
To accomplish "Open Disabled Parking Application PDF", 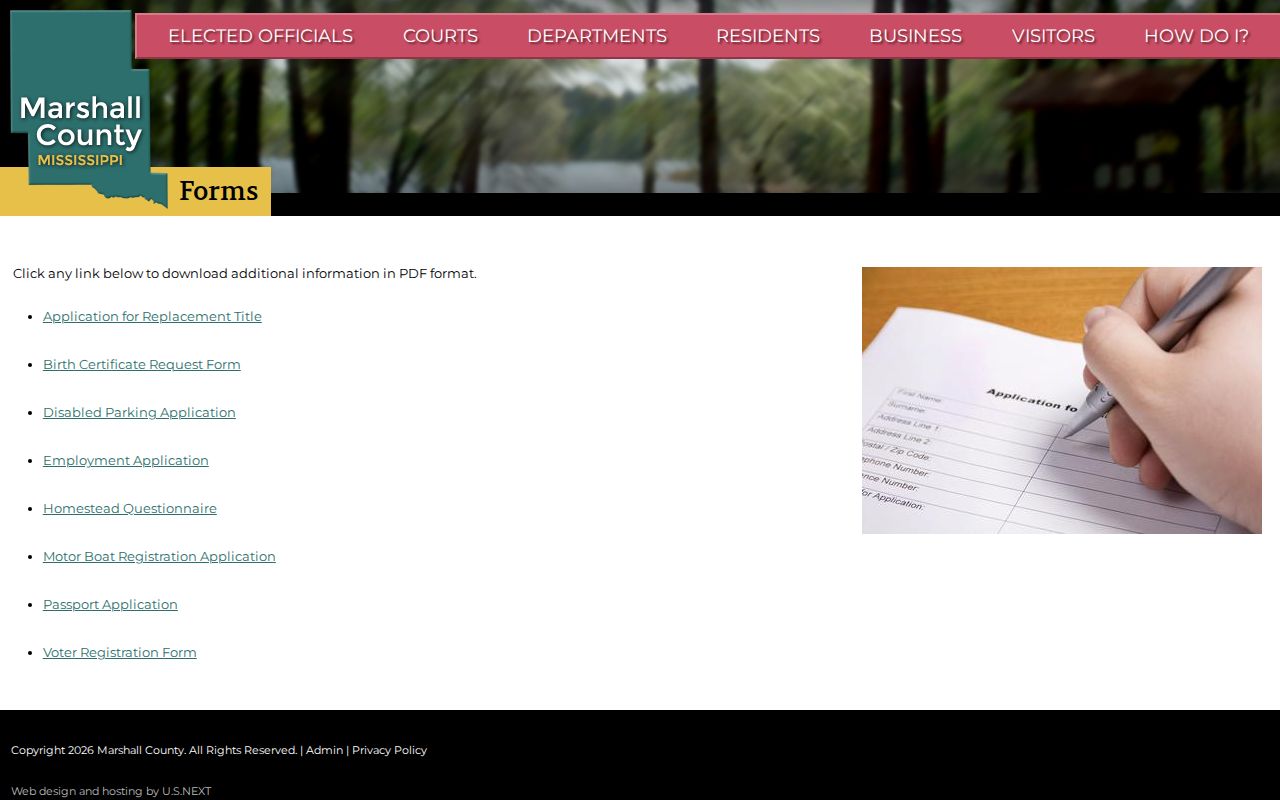I will pos(139,412).
